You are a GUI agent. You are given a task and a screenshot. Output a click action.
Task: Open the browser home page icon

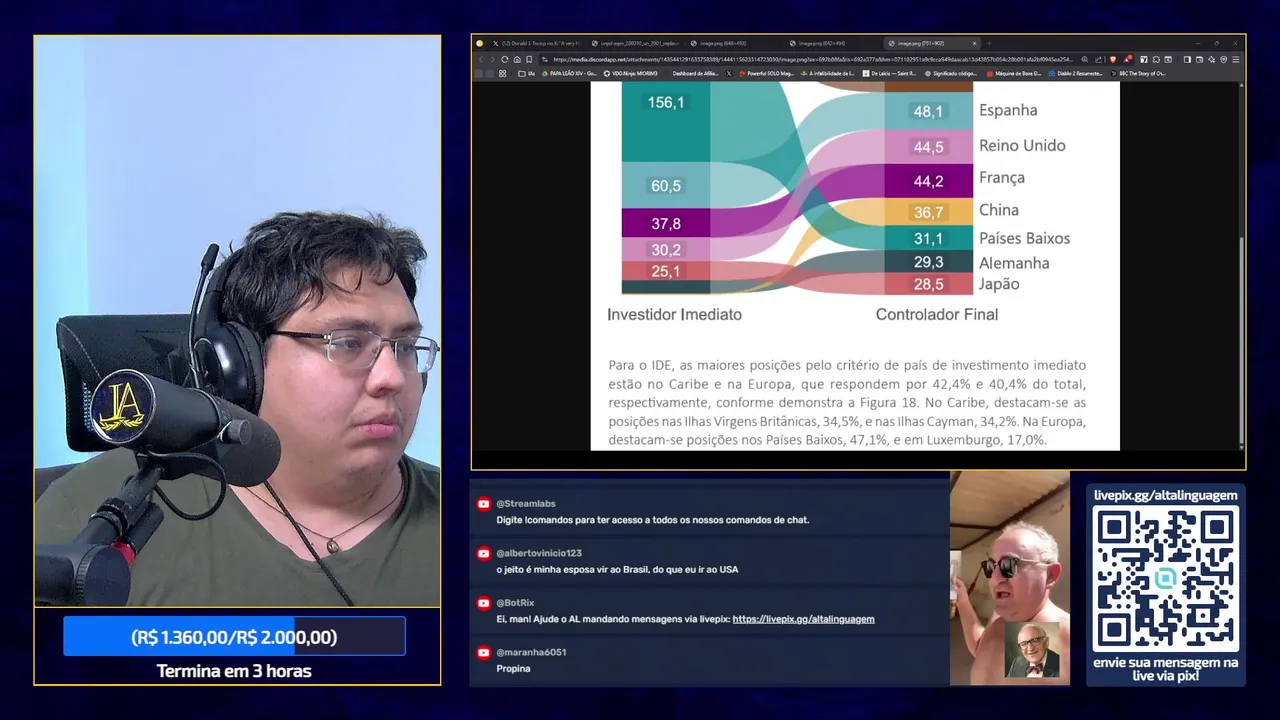pos(517,59)
